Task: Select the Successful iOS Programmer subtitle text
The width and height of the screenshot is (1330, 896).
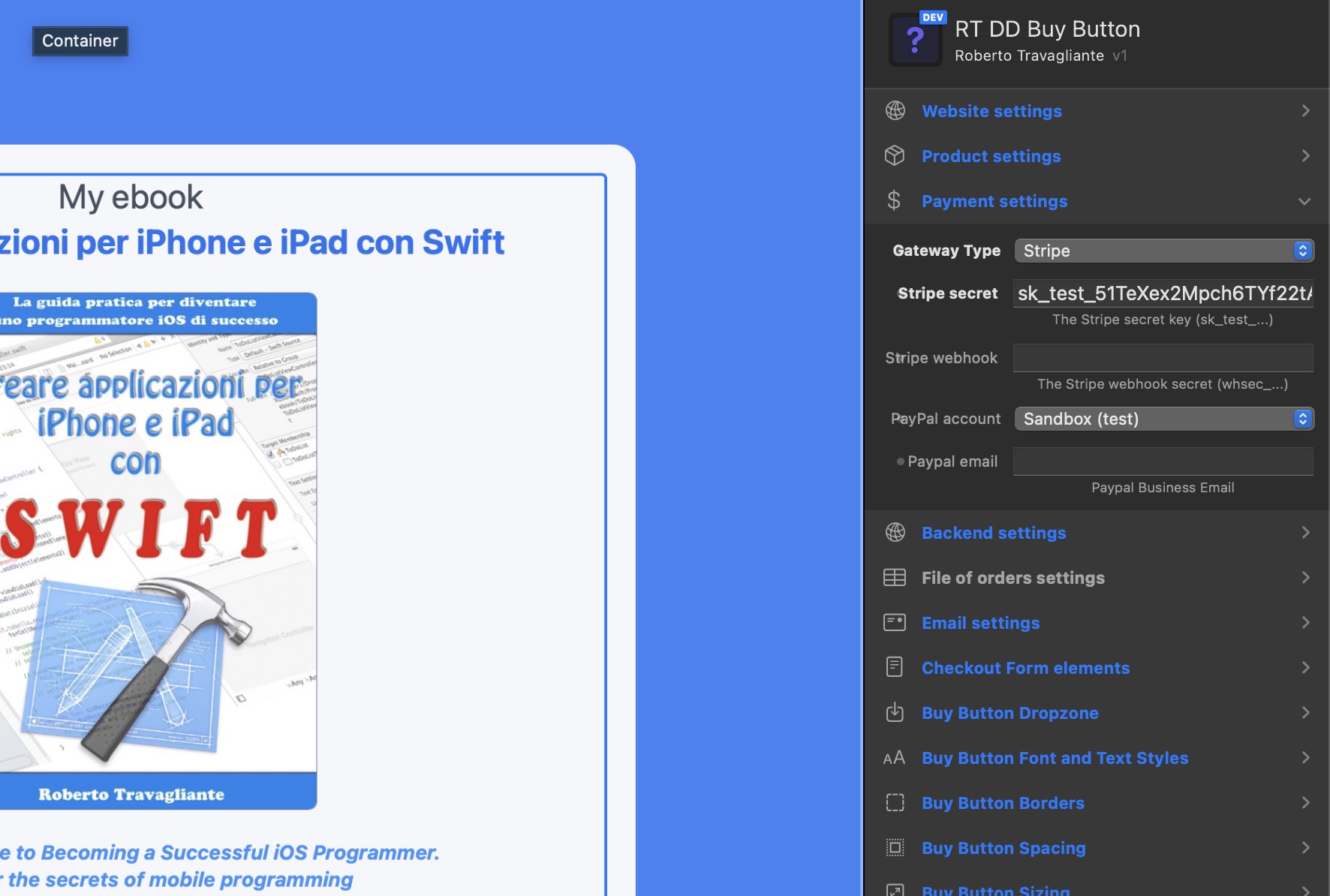Action: (x=219, y=852)
